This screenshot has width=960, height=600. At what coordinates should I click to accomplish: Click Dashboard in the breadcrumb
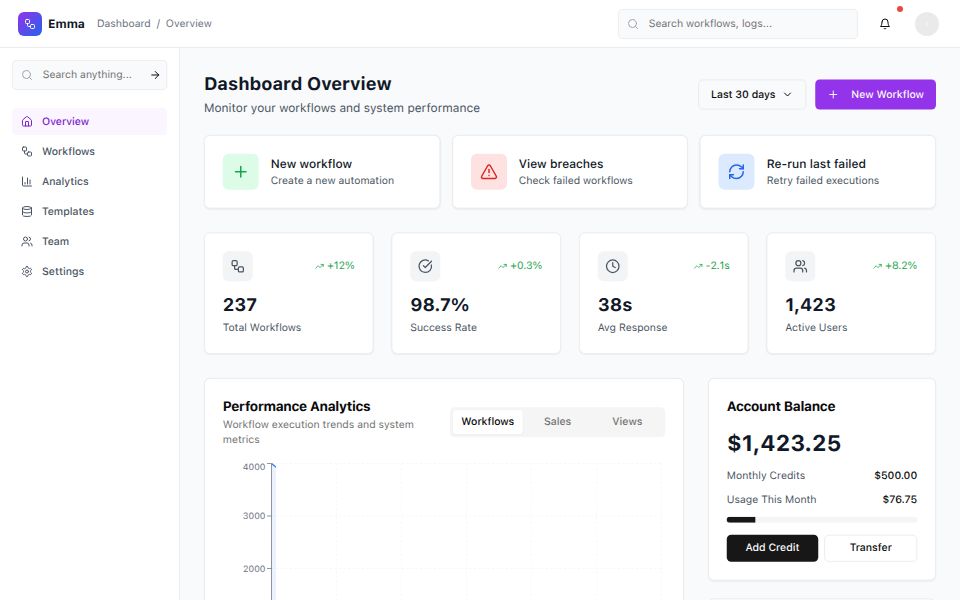tap(123, 23)
